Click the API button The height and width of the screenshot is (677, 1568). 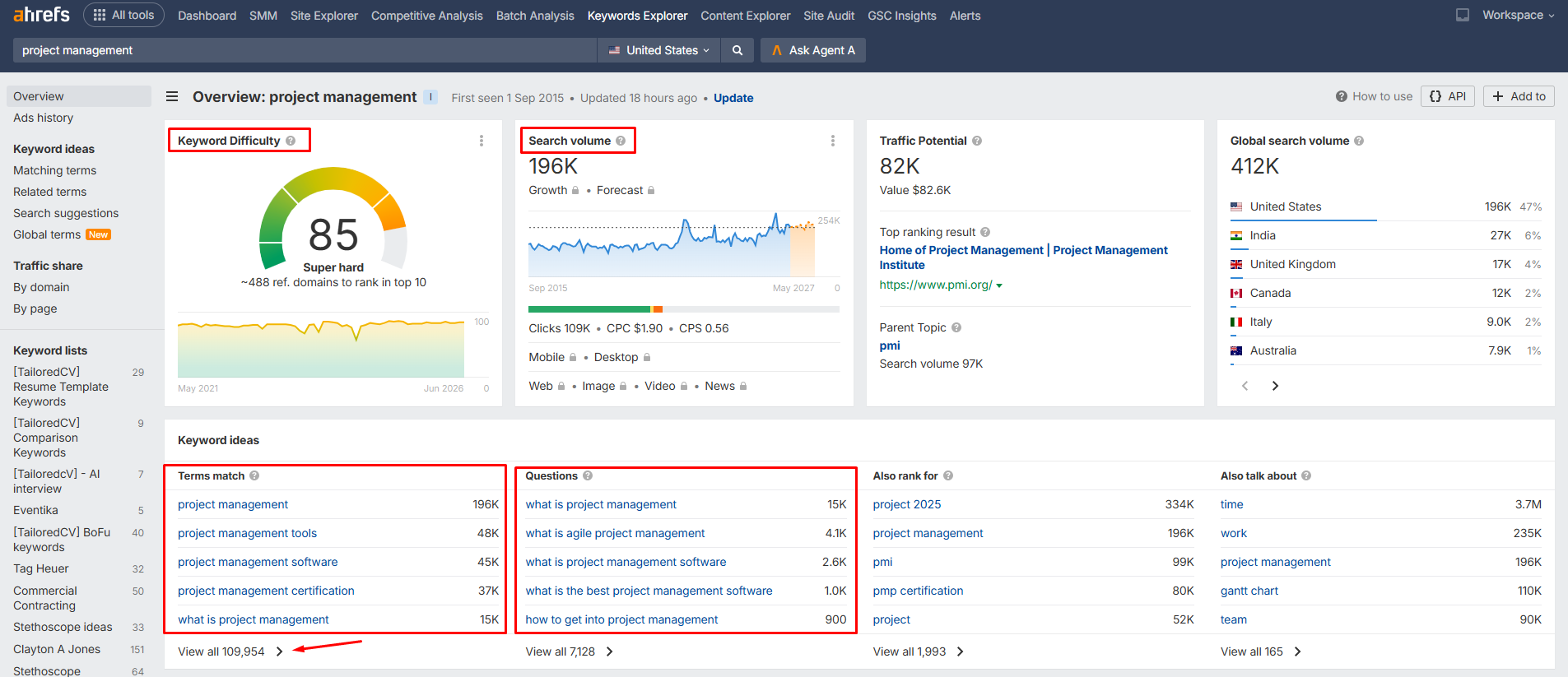[1448, 96]
